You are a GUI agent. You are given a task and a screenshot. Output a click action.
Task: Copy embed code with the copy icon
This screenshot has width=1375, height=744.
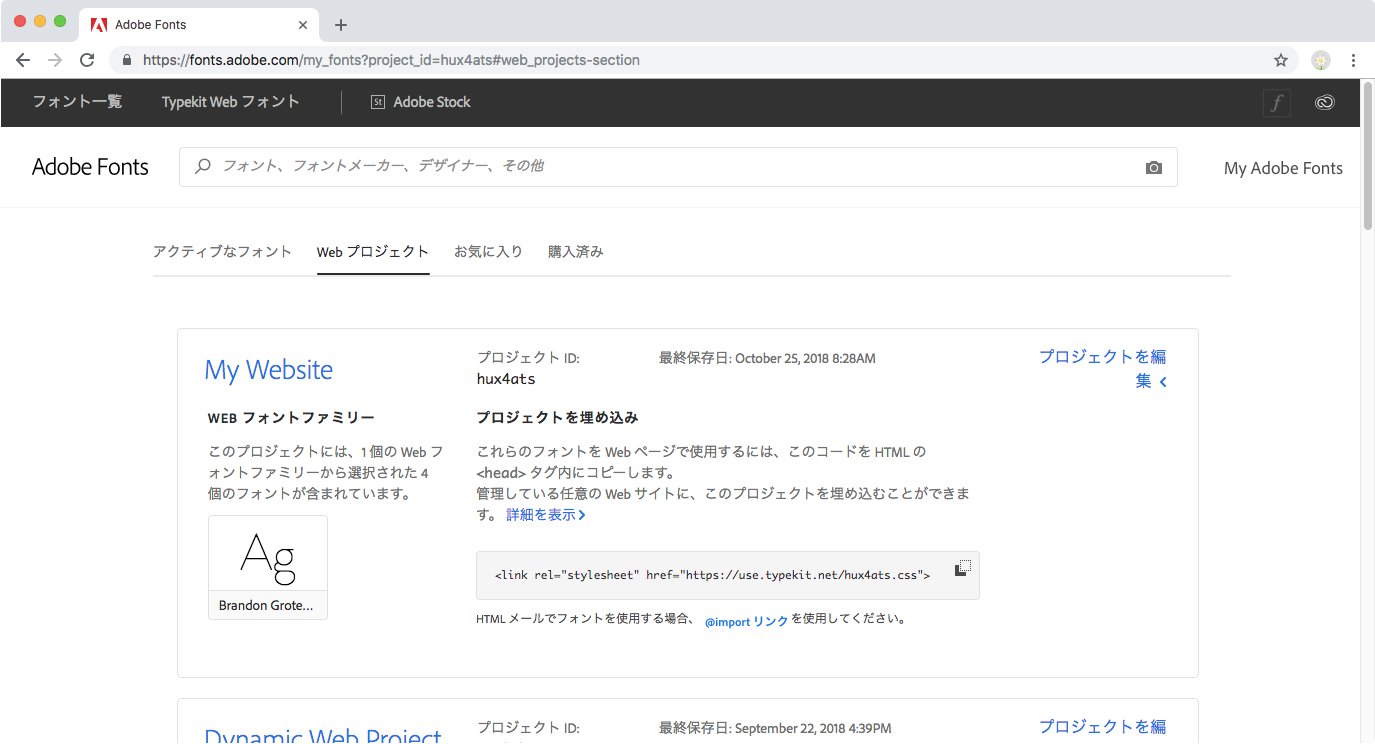(962, 568)
